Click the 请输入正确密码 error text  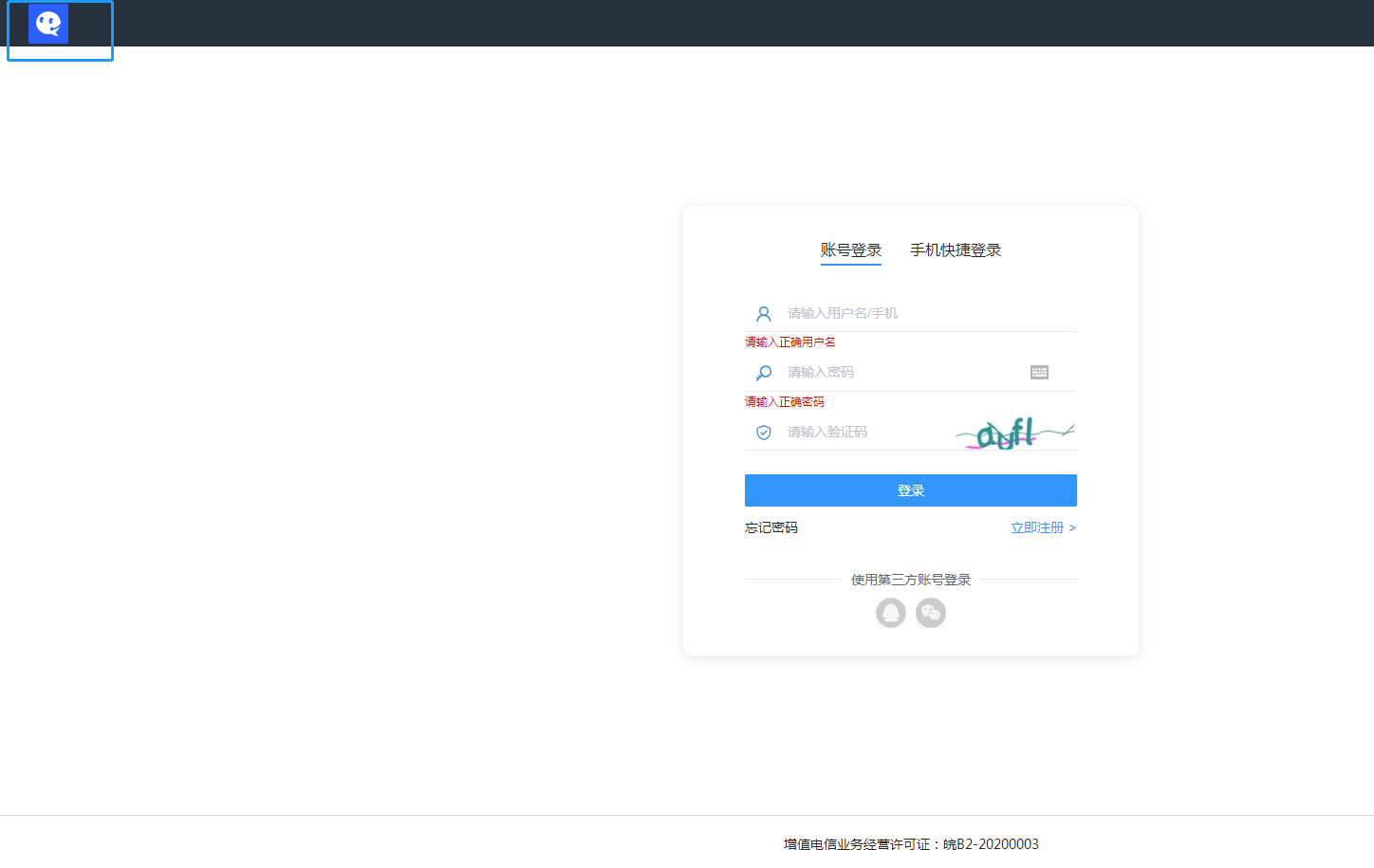coord(785,402)
